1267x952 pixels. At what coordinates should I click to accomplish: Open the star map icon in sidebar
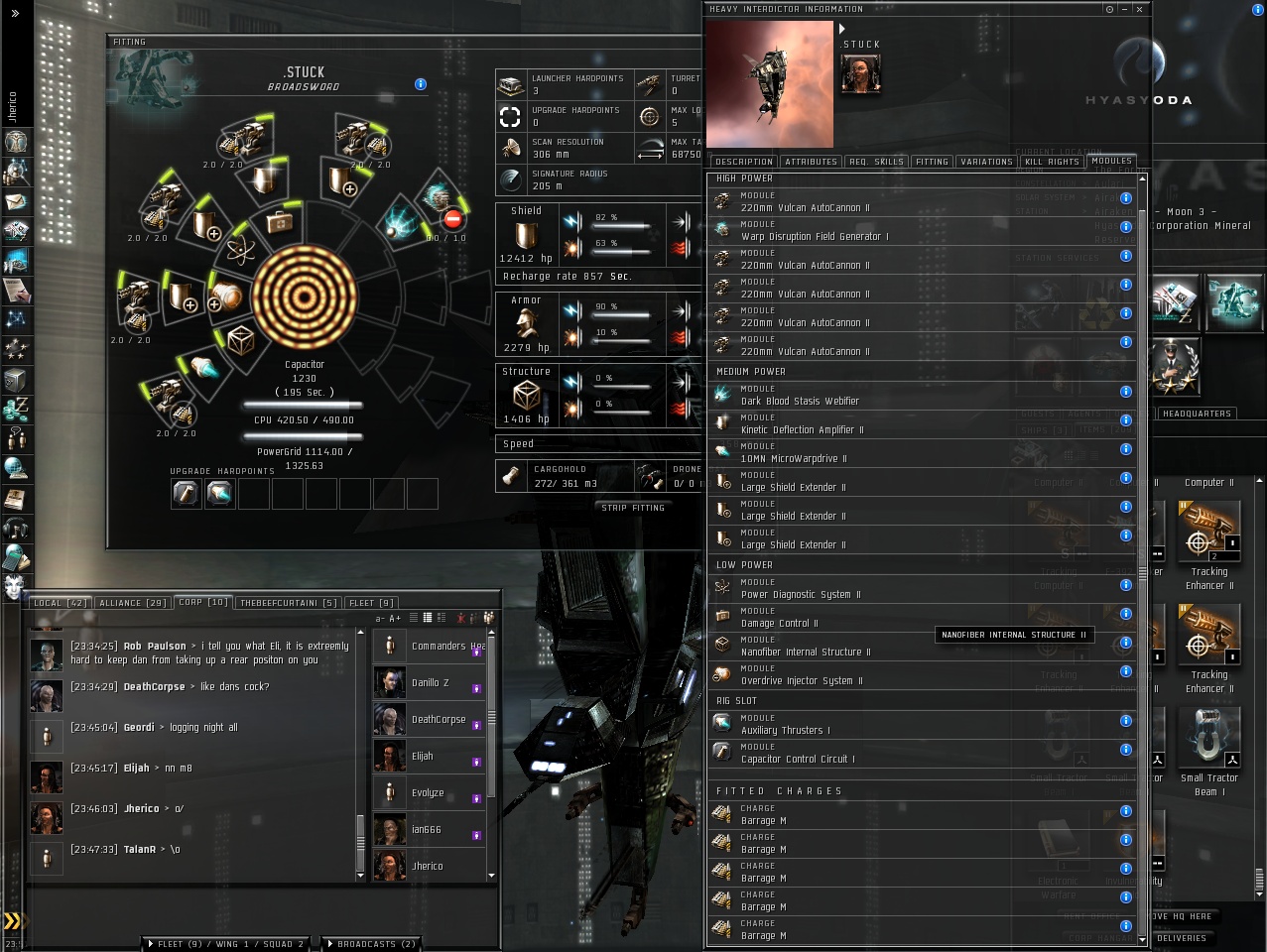coord(16,319)
